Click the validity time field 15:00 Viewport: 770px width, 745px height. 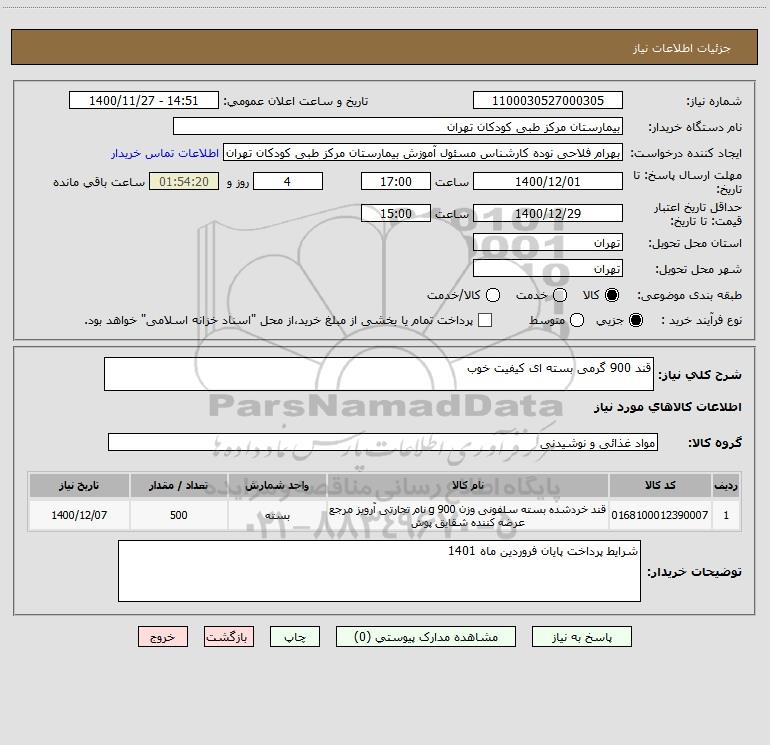coord(396,214)
